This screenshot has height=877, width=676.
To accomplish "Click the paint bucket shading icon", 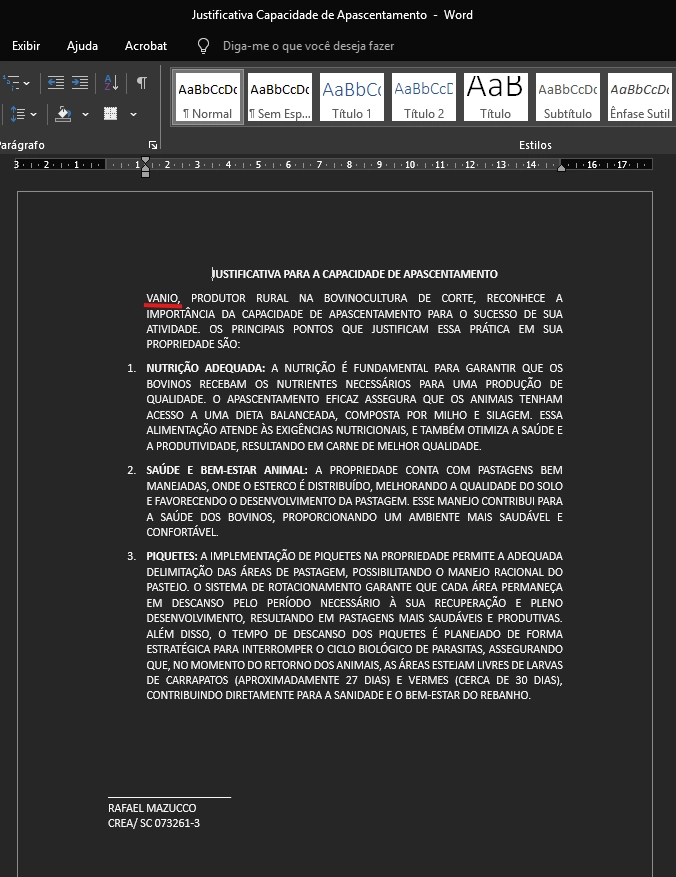I will coord(64,114).
